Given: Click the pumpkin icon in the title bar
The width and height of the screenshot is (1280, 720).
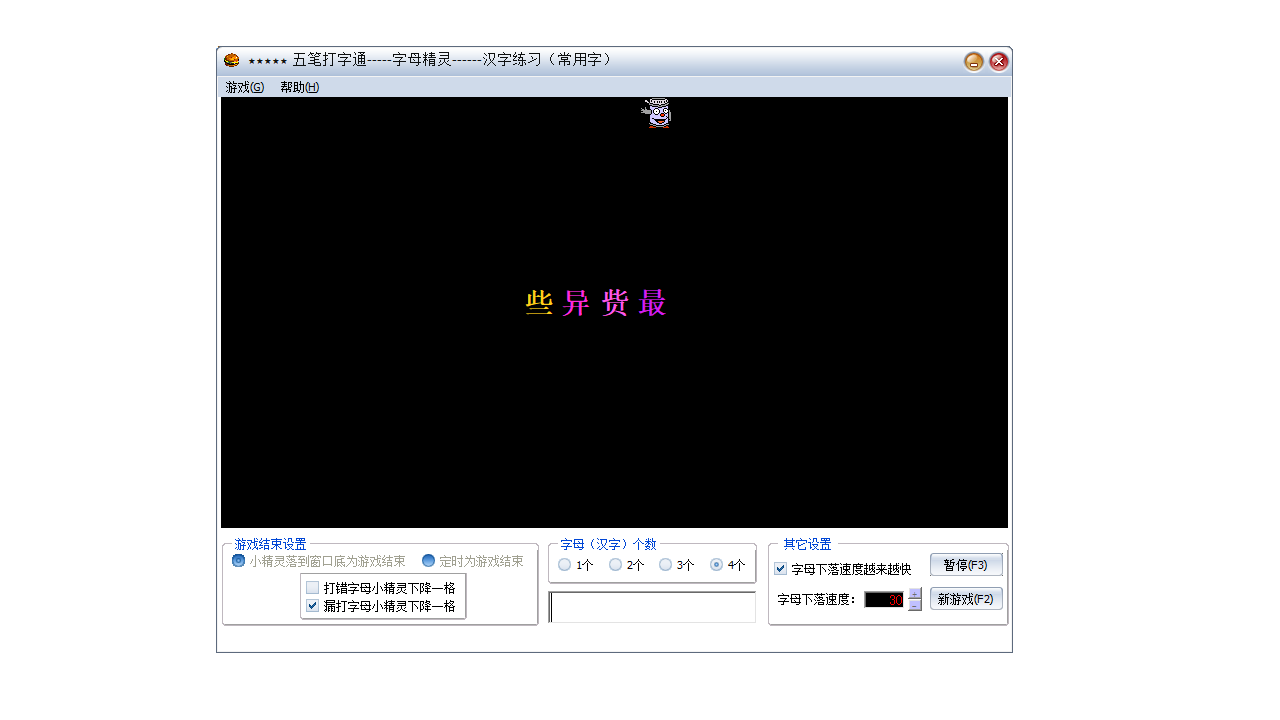Looking at the screenshot, I should point(231,60).
